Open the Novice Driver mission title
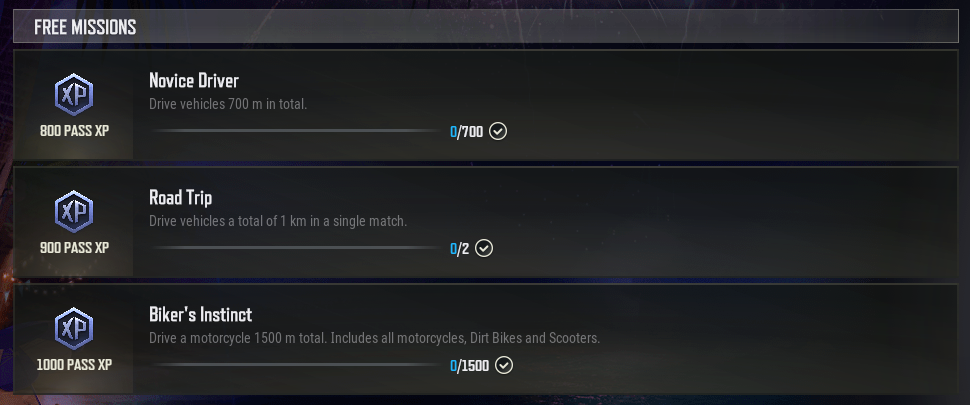 [194, 80]
